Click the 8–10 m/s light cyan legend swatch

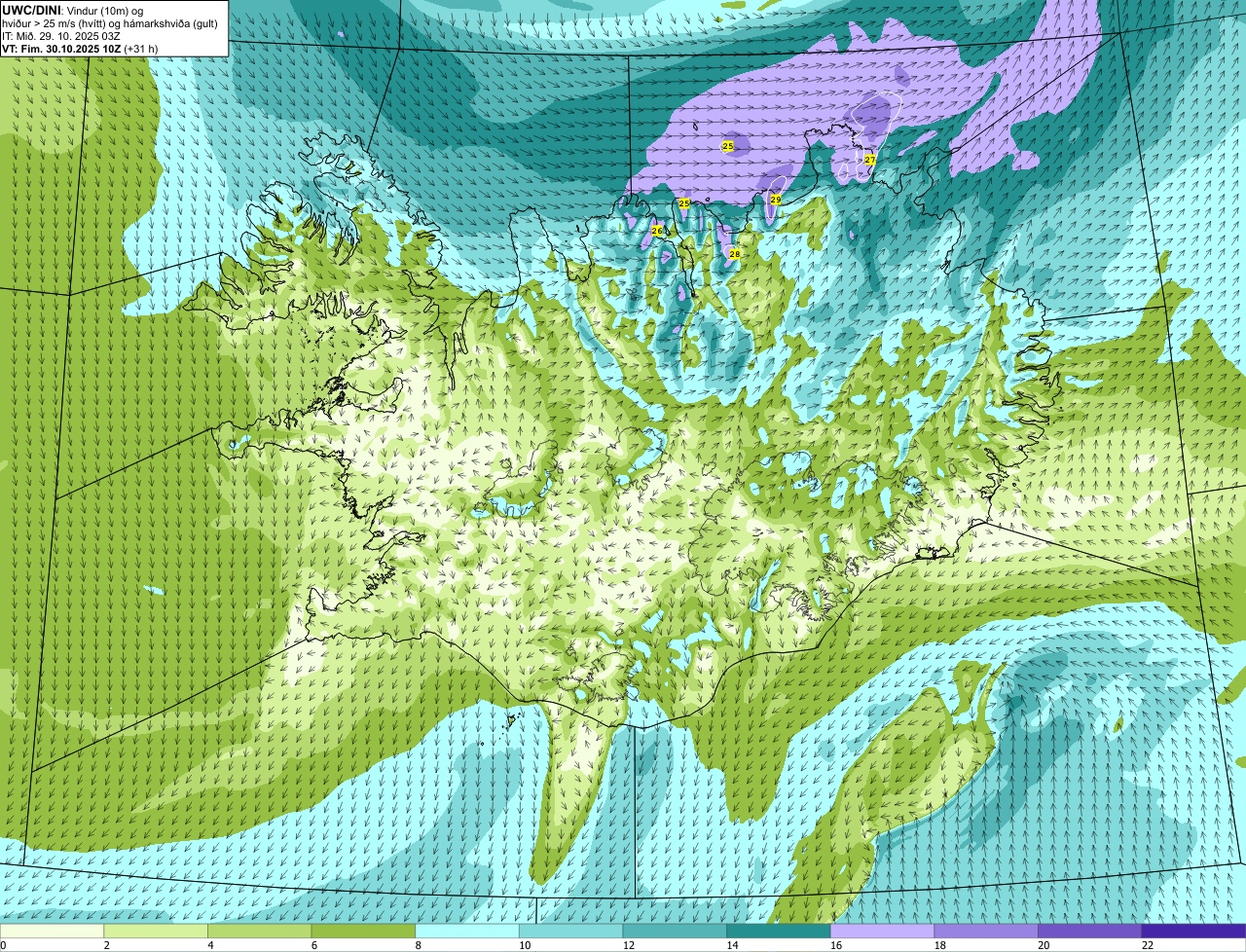coord(467,932)
